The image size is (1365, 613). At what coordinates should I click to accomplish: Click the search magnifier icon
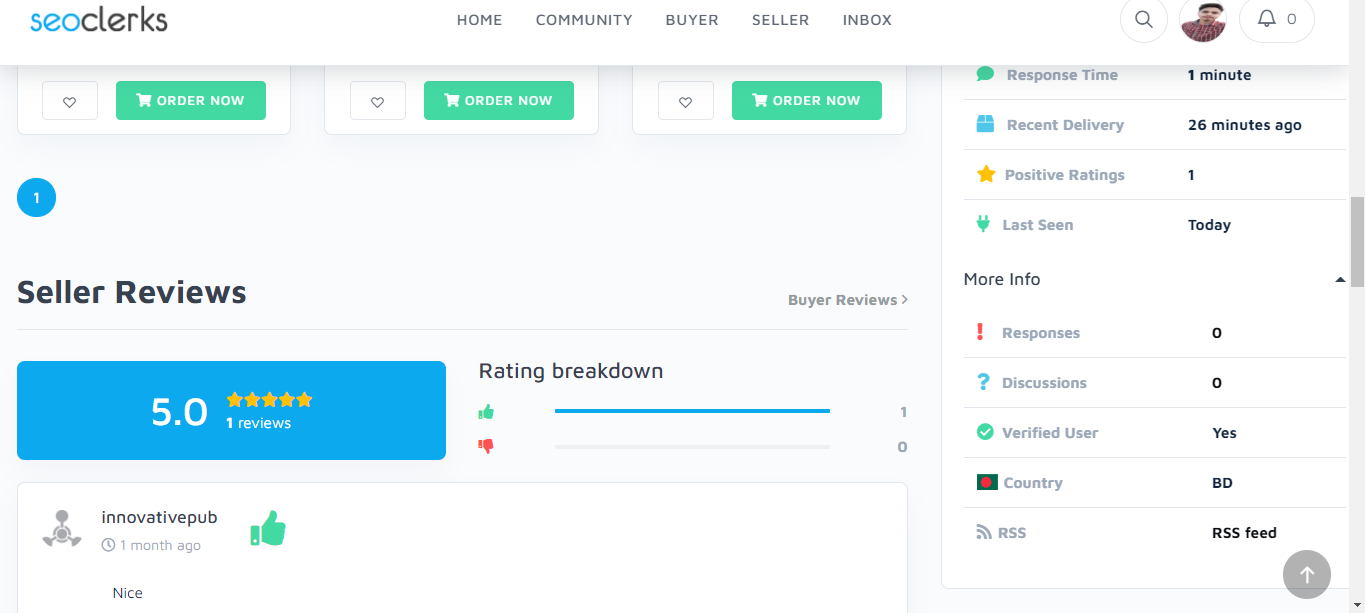(x=1143, y=19)
